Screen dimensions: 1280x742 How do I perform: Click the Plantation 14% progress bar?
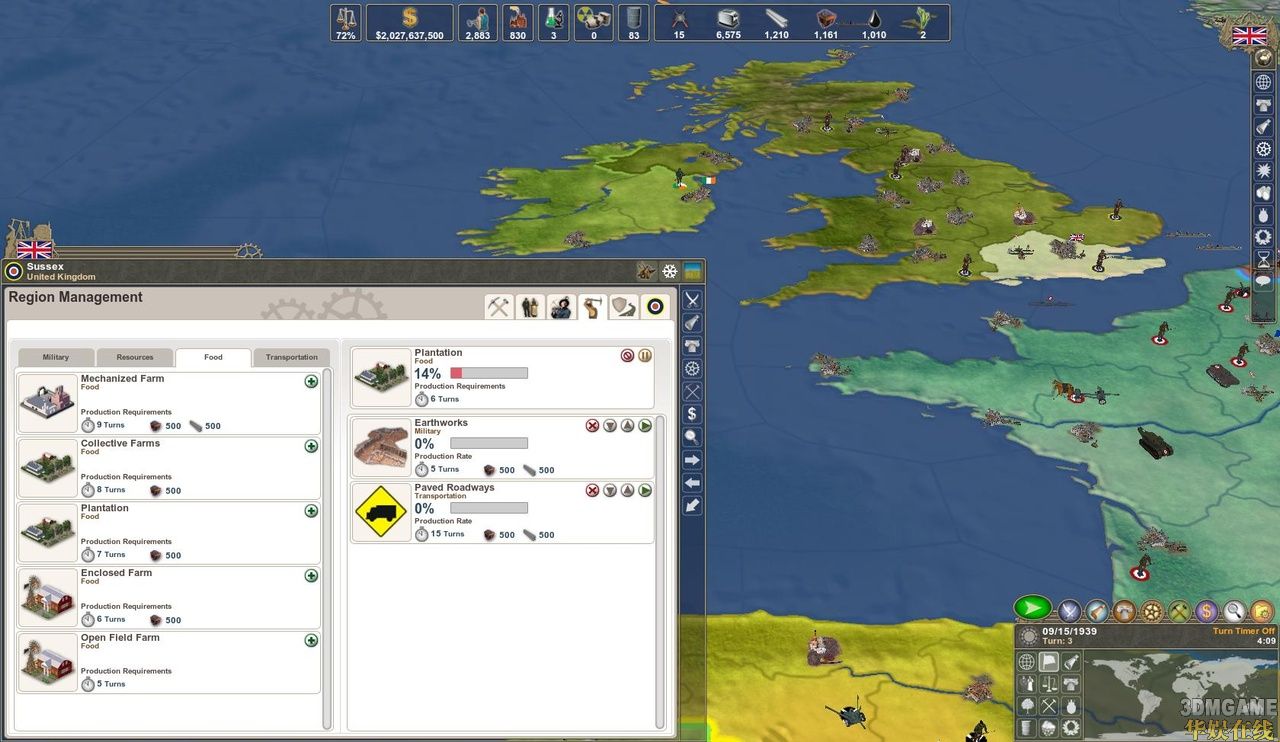(489, 373)
